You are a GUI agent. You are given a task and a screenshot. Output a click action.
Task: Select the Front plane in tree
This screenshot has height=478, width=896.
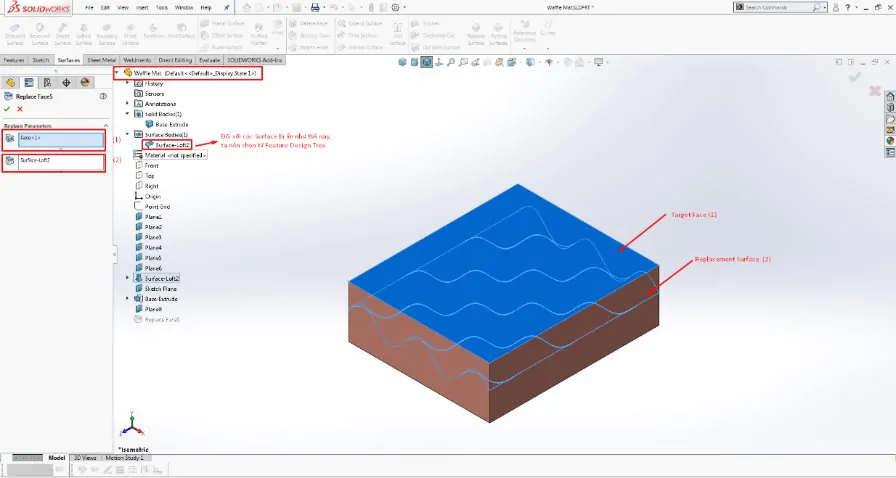[x=146, y=165]
